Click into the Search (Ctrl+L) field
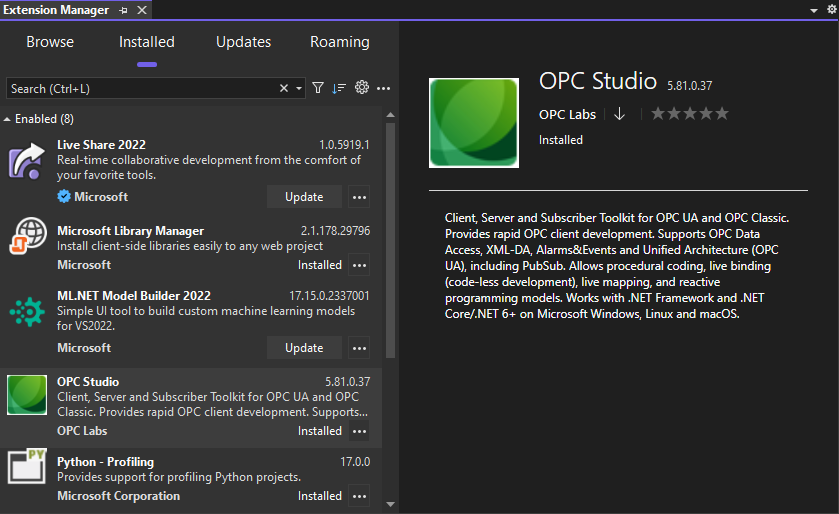 140,89
